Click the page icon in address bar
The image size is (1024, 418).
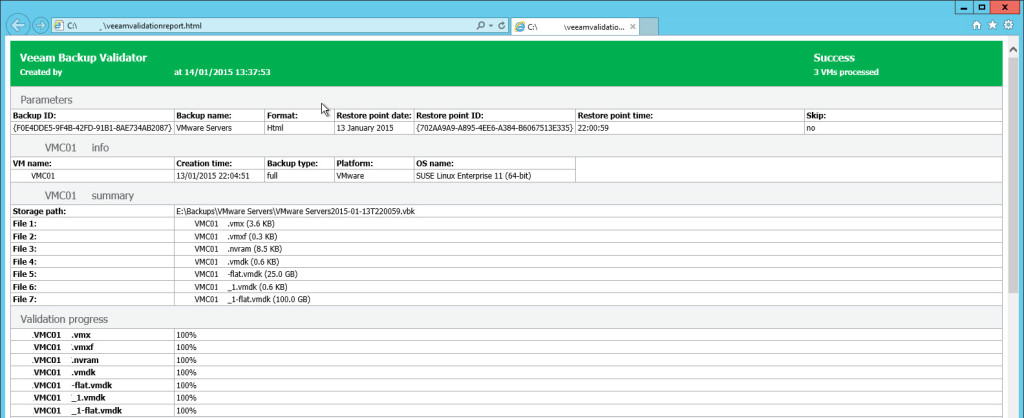point(58,25)
